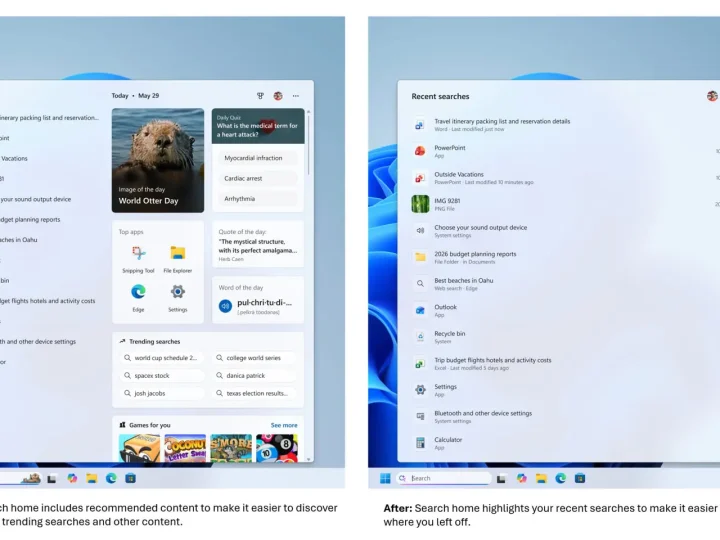Screen dimensions: 720x540
Task: Click See more in Games for you
Action: point(284,425)
